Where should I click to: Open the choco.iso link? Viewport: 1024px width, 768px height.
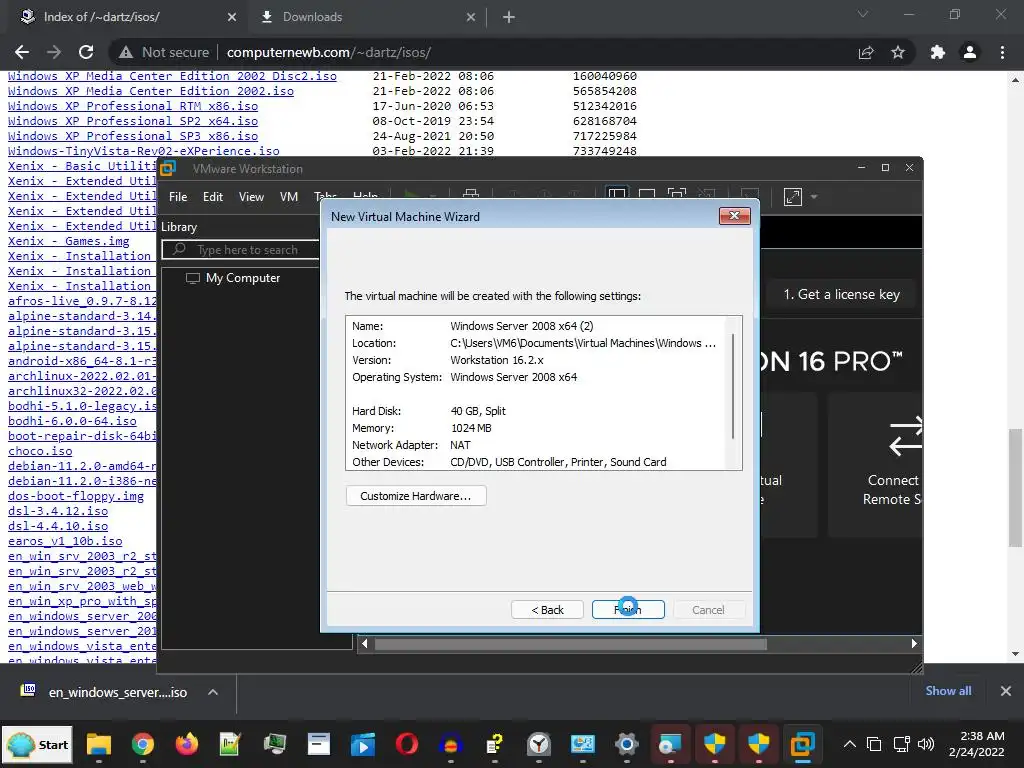pyautogui.click(x=40, y=451)
